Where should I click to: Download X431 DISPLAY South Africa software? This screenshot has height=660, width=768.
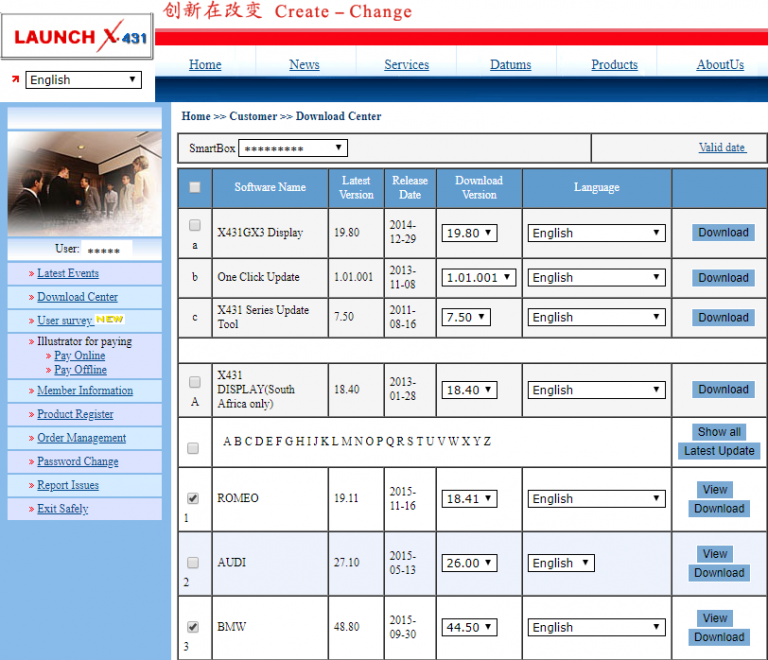(723, 389)
